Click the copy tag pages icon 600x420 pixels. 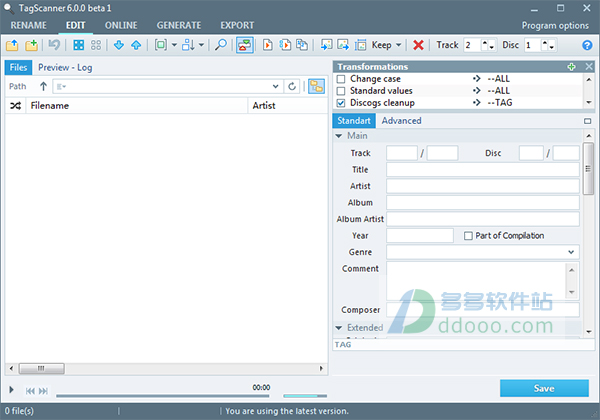click(x=302, y=45)
